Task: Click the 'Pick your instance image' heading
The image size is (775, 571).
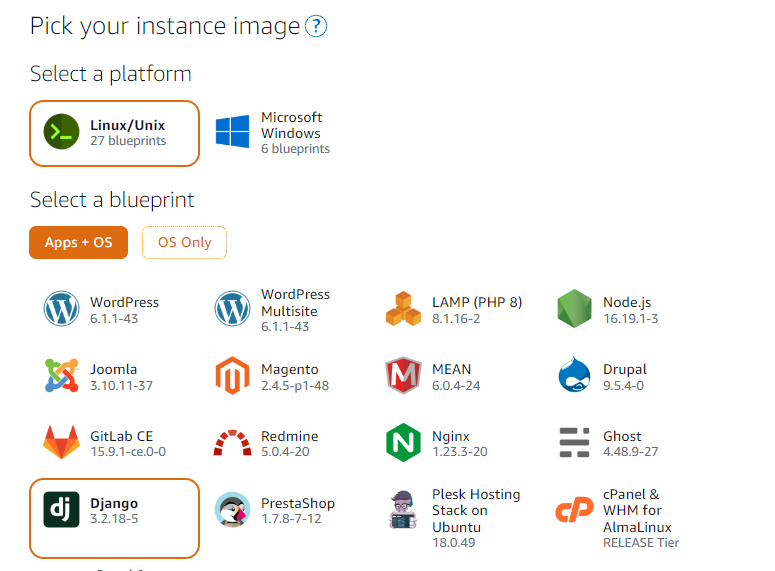Action: coord(165,26)
